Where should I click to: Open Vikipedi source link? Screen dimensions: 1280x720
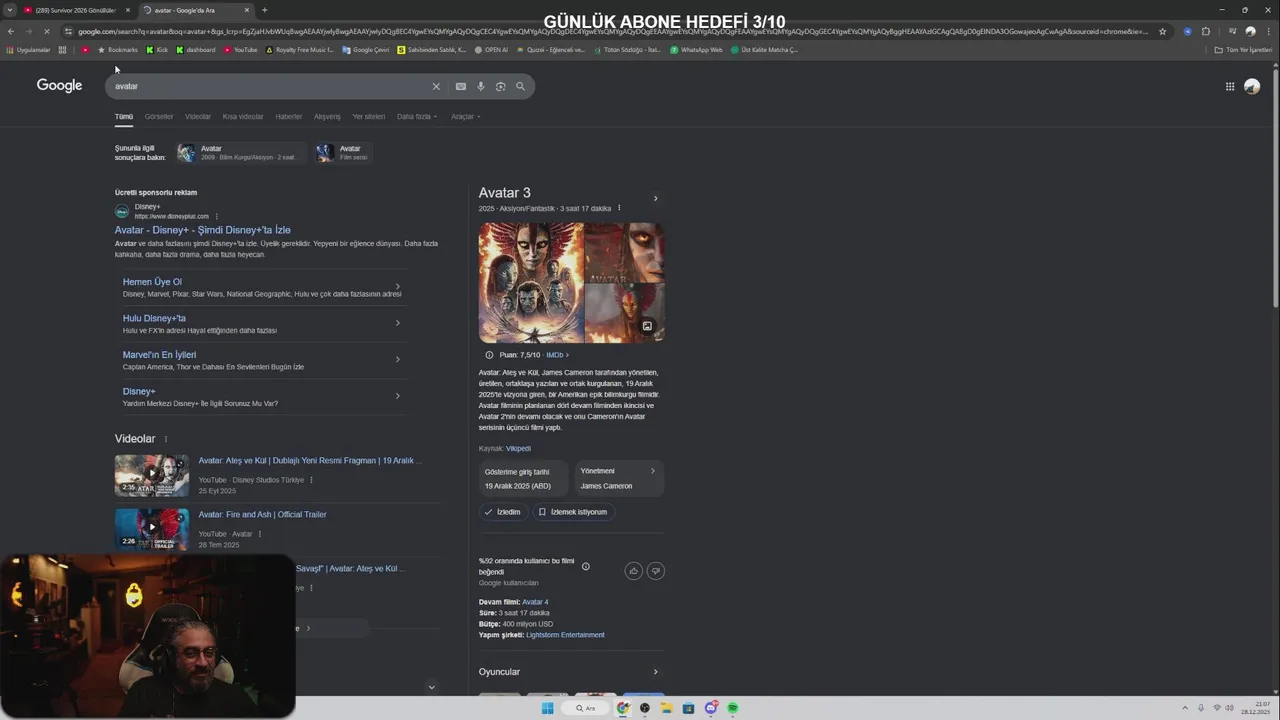coord(518,448)
